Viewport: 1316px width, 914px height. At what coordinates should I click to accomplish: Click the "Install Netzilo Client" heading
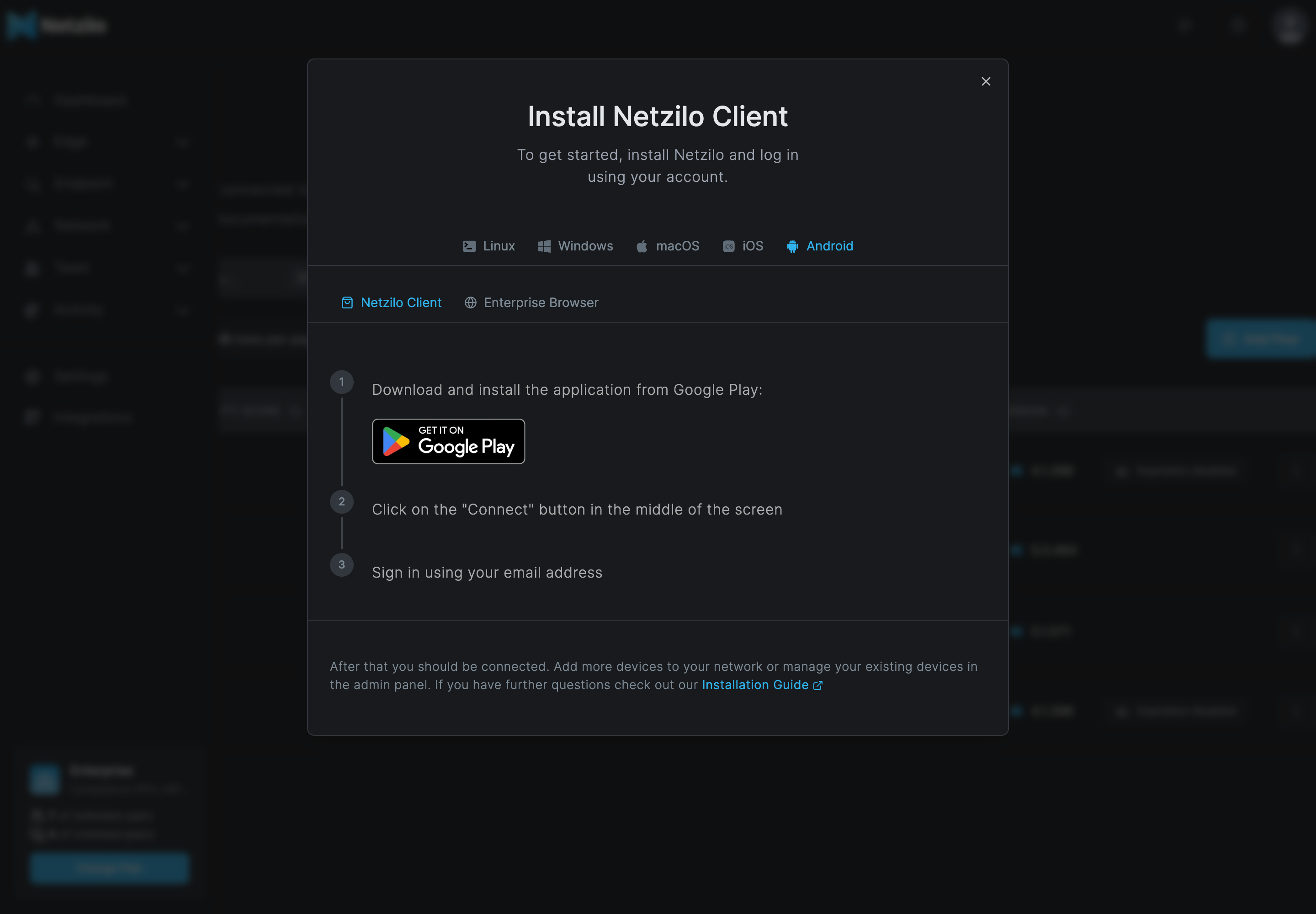pyautogui.click(x=658, y=116)
